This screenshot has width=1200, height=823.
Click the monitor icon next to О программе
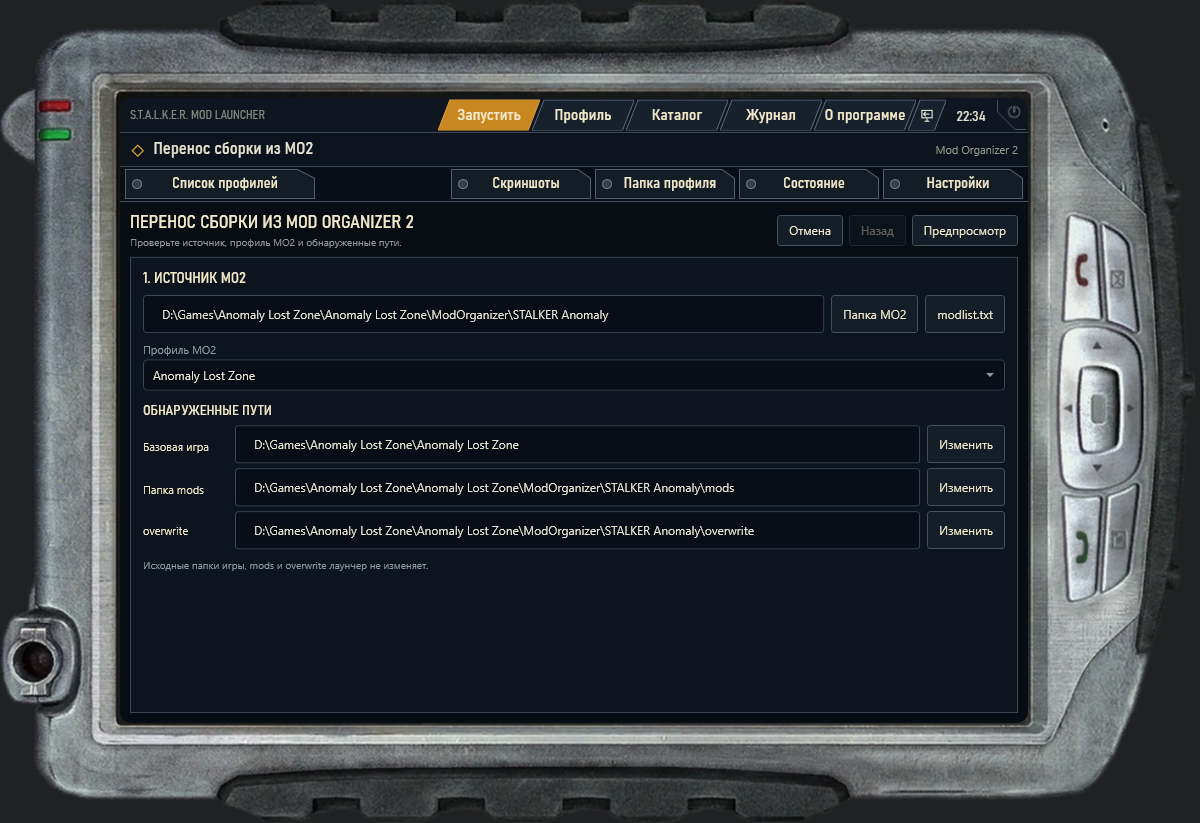point(927,115)
